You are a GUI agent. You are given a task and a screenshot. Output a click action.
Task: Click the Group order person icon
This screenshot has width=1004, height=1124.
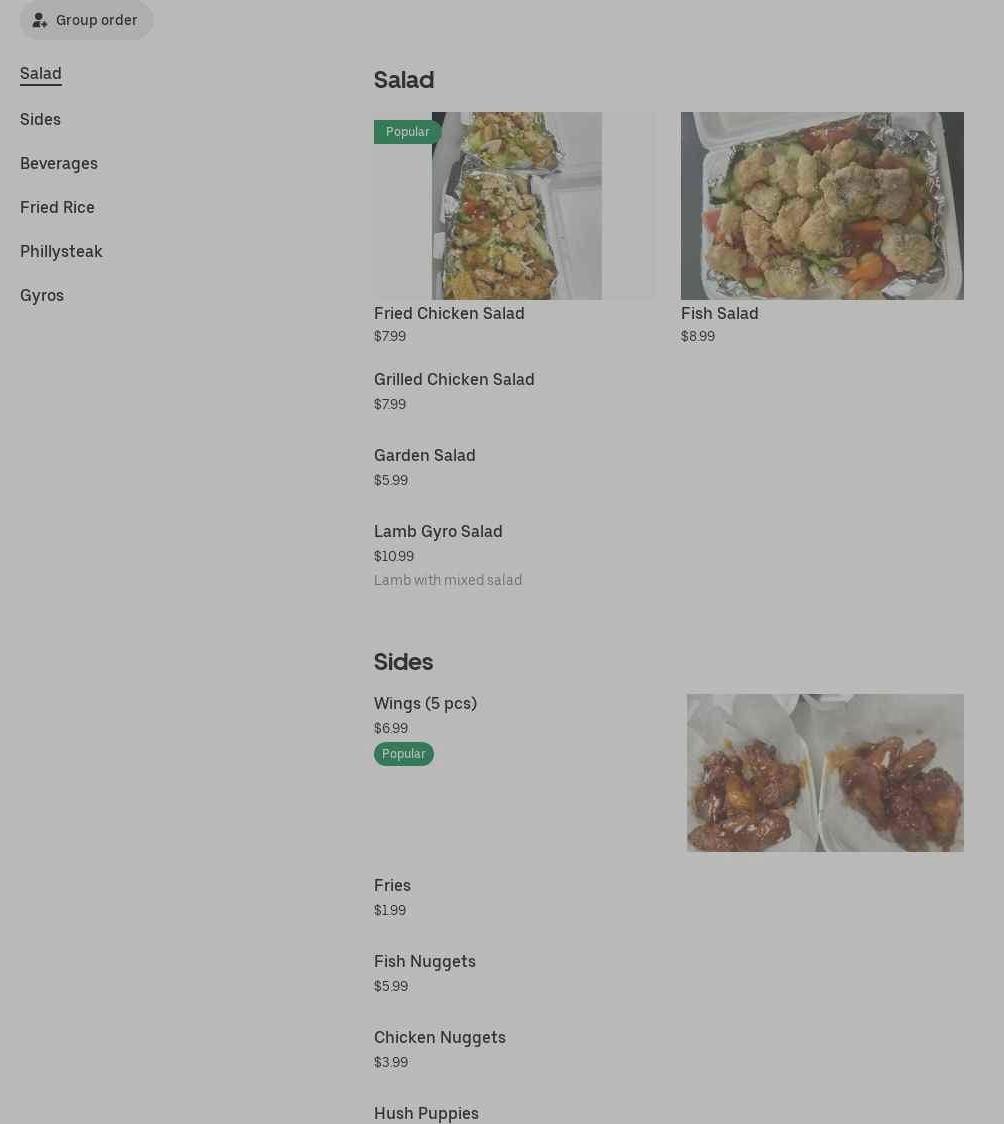pos(40,20)
